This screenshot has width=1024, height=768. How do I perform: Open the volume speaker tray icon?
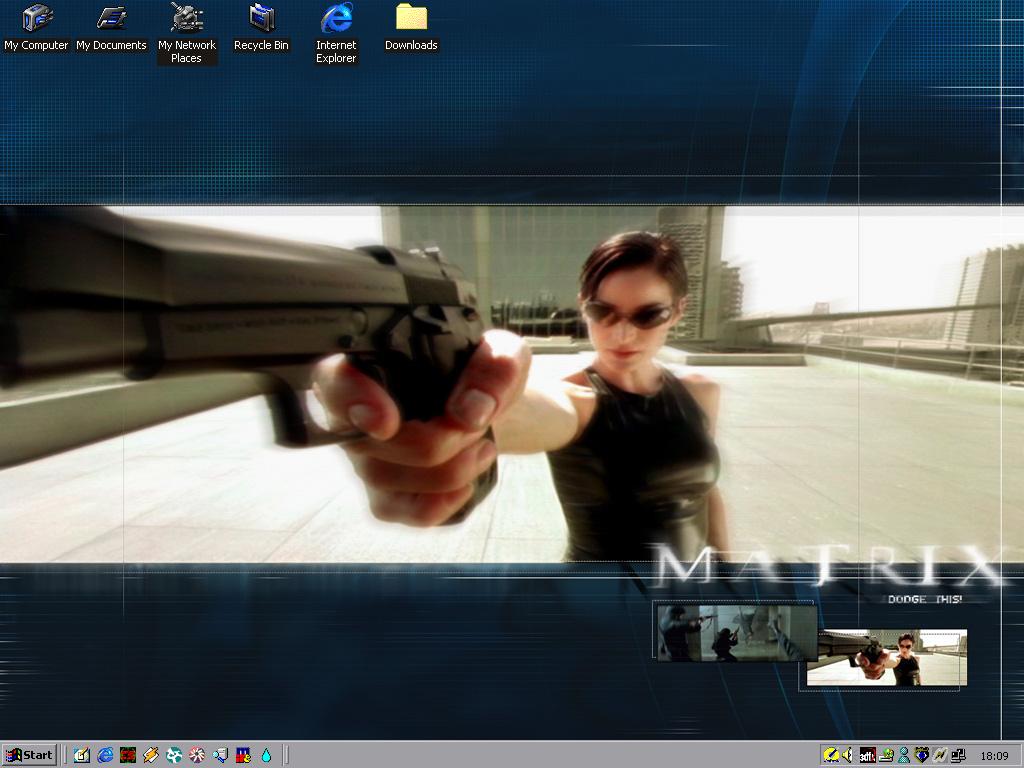847,755
